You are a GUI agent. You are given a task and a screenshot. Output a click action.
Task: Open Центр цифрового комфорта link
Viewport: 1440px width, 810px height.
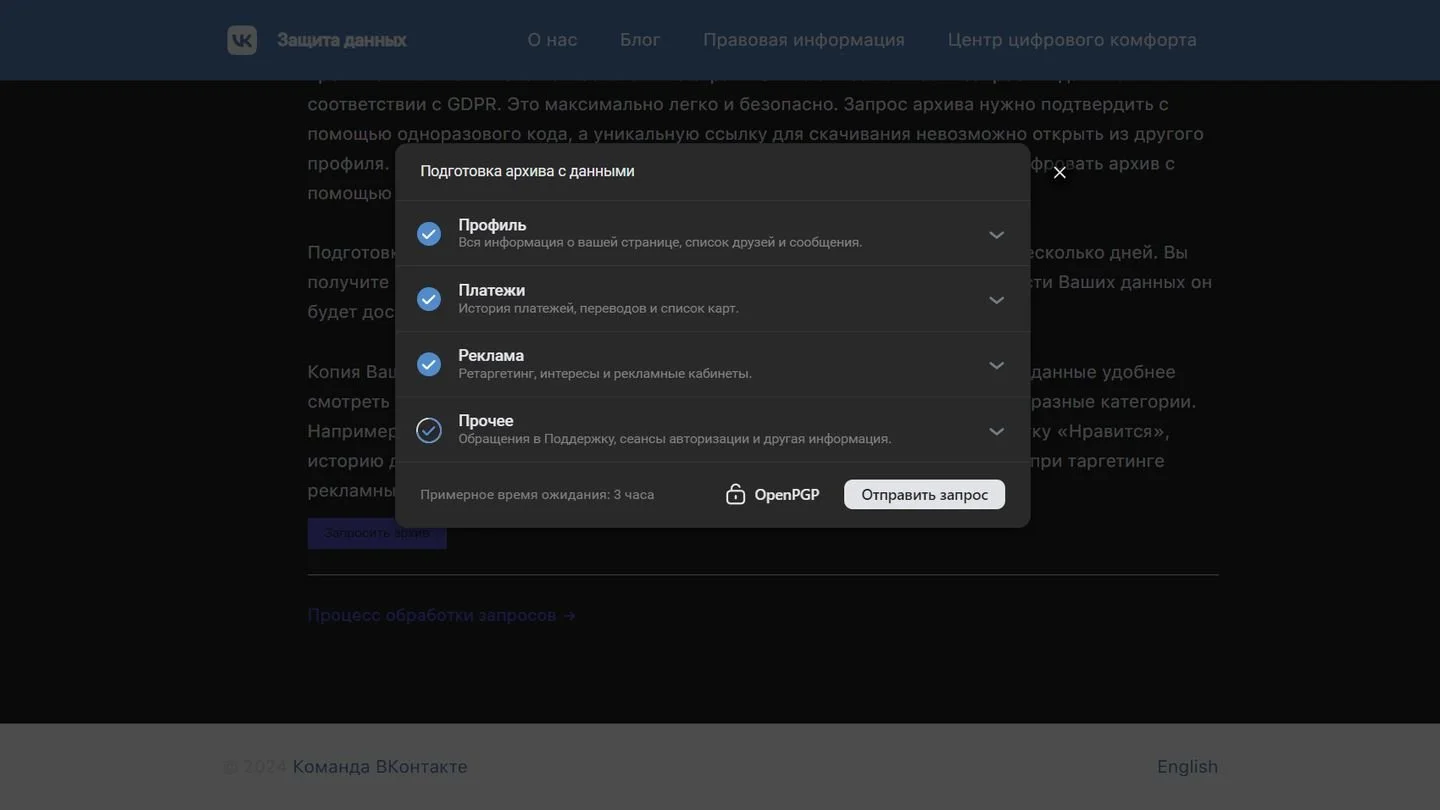point(1072,40)
